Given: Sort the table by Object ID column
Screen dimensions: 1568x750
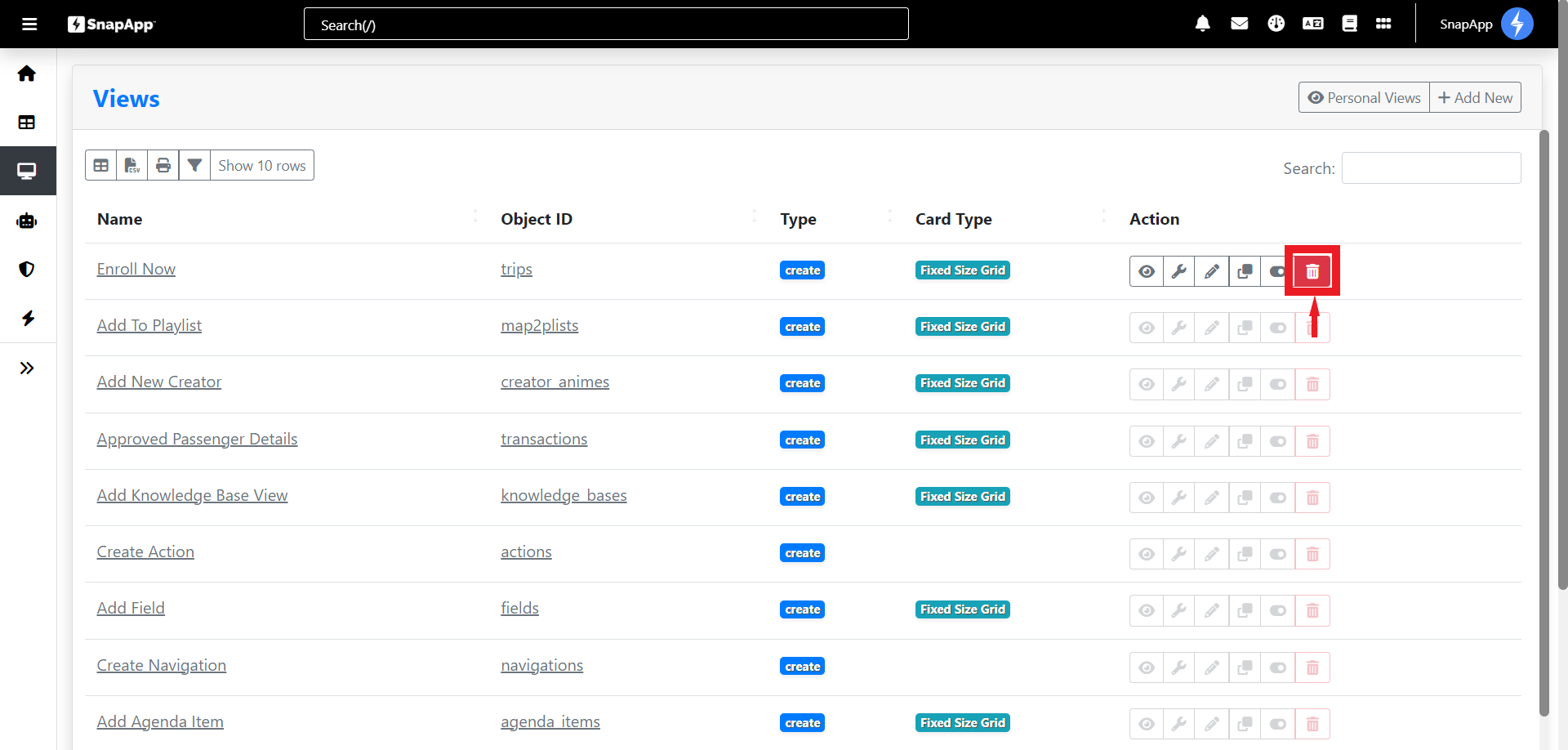Looking at the screenshot, I should [x=628, y=219].
